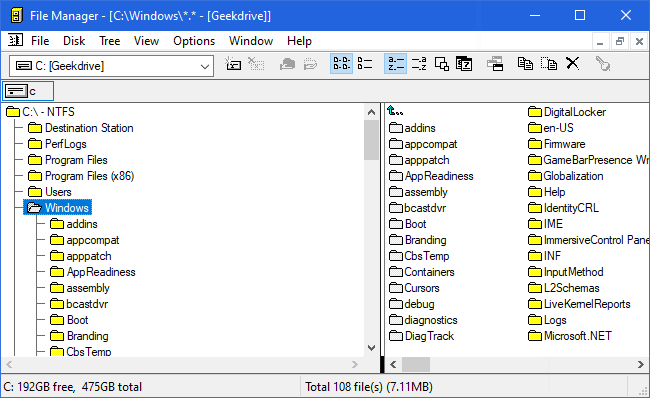Screen dimensions: 650x398
Task: Click the tree pane scroll-up arrow
Action: tap(371, 112)
